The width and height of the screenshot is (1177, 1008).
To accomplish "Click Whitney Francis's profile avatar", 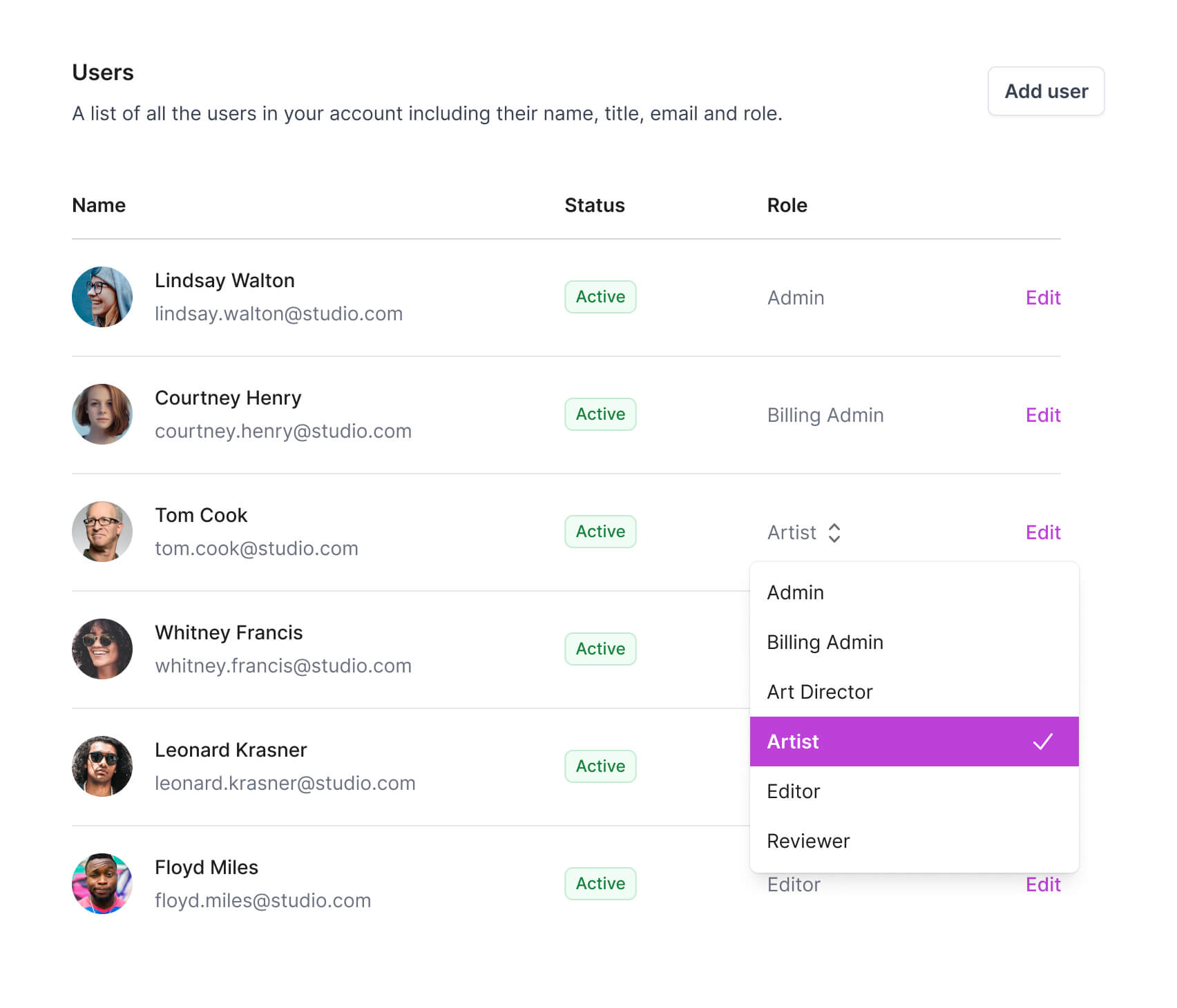I will [102, 649].
